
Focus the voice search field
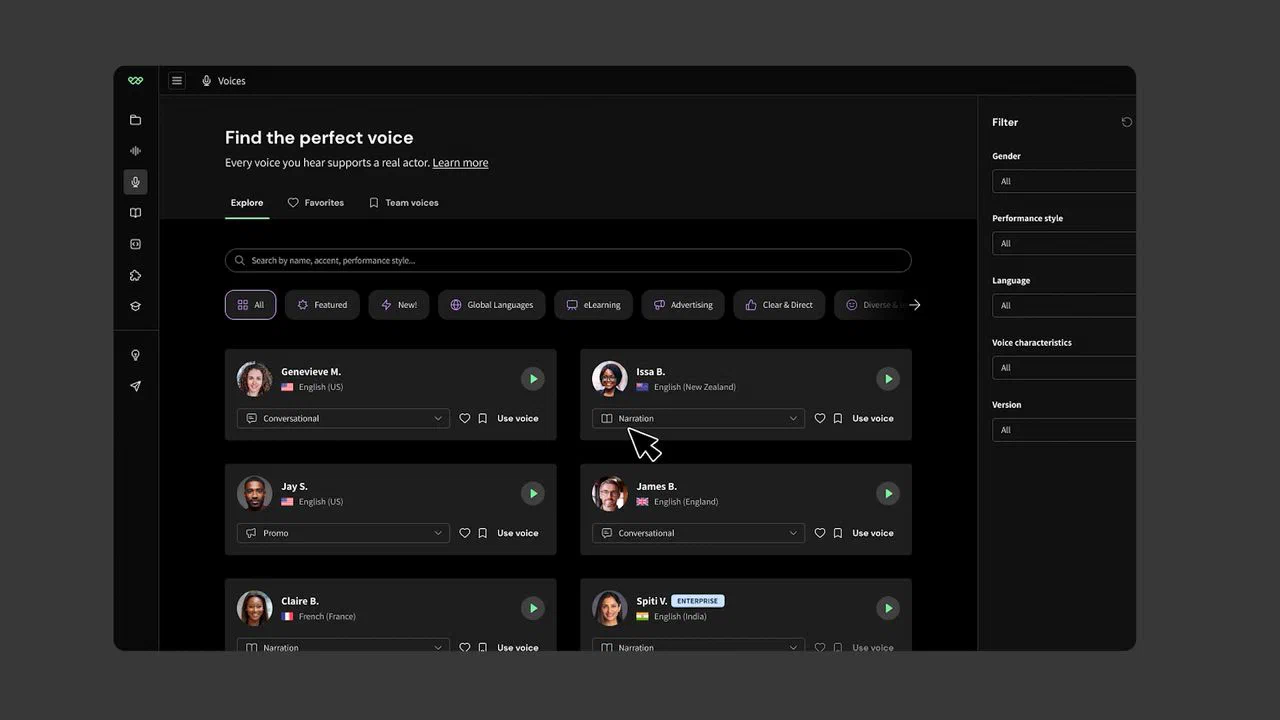coord(568,261)
